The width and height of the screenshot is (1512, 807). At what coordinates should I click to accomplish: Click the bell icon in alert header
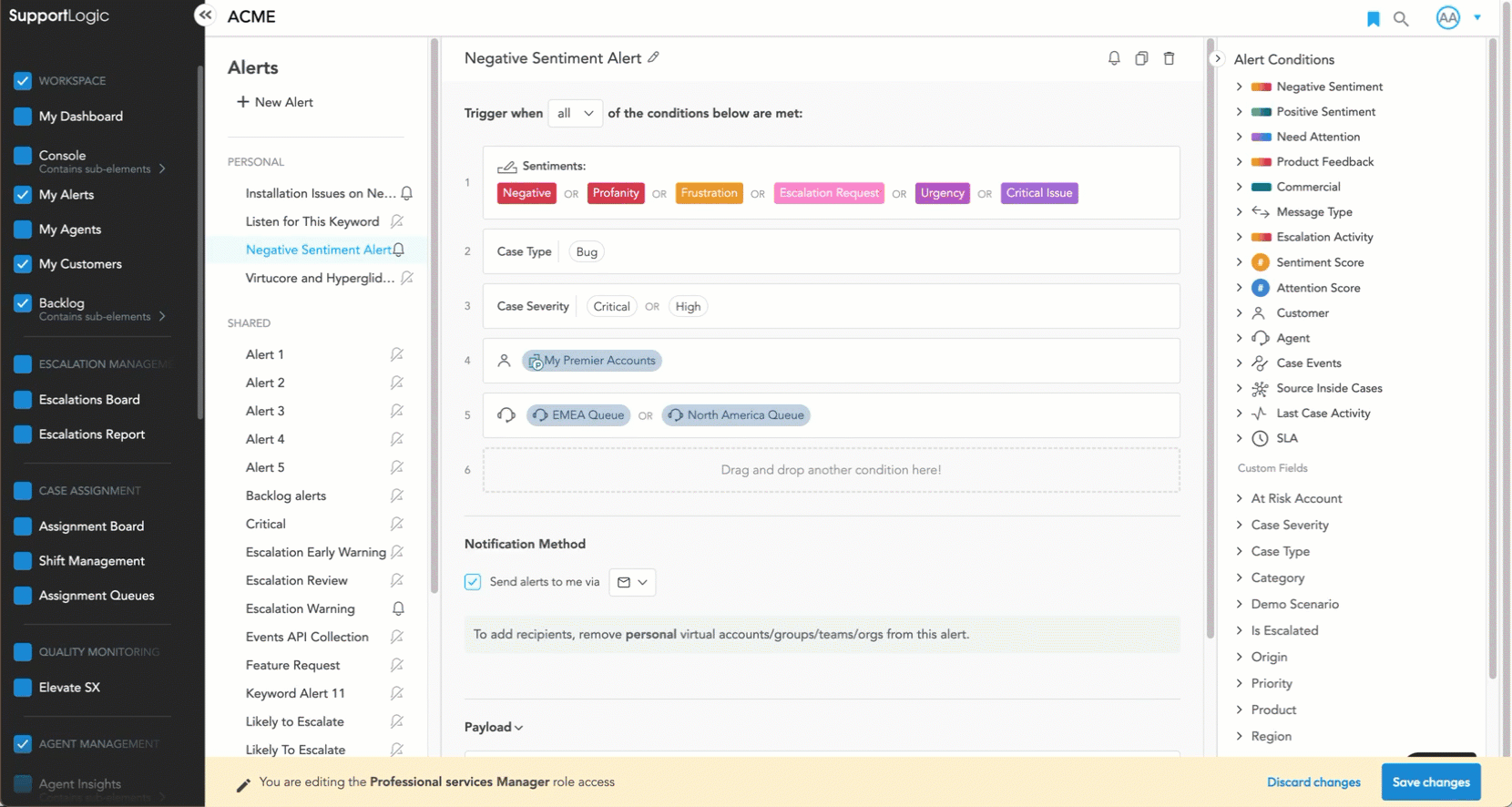[x=1114, y=58]
